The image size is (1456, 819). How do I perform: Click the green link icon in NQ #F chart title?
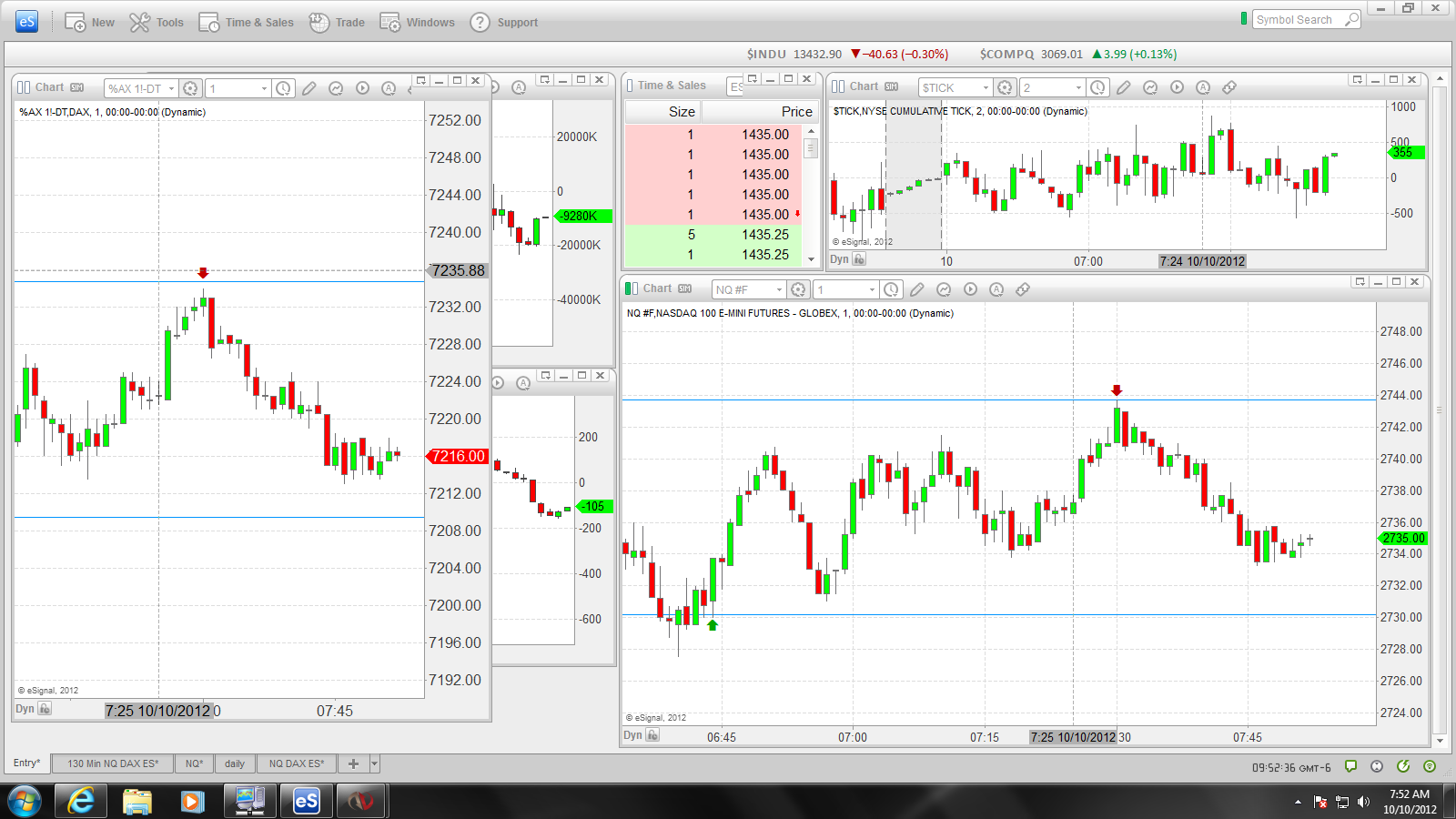point(632,288)
